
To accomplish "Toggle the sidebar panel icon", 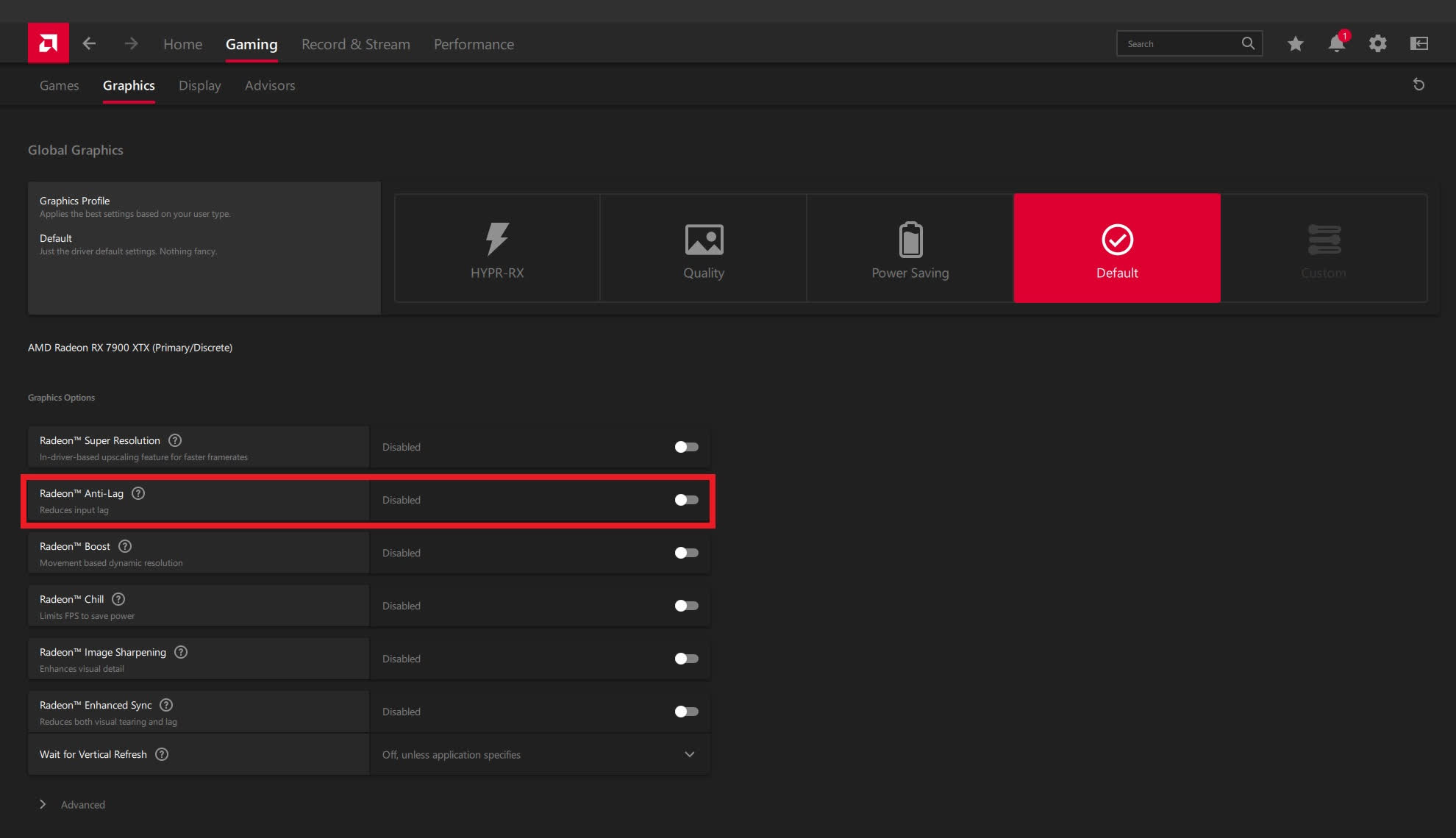I will (x=1419, y=43).
